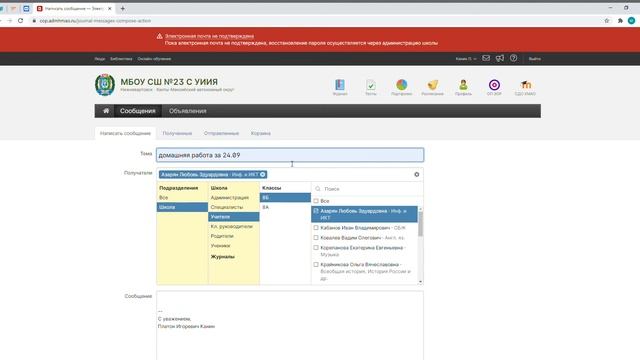Open the Онлайн обучение link
640x360 pixels.
154,59
